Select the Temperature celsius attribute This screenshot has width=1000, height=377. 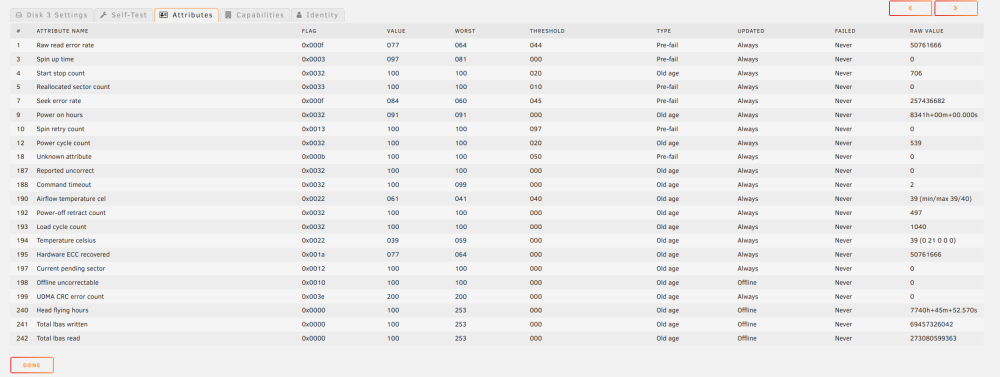(66, 240)
